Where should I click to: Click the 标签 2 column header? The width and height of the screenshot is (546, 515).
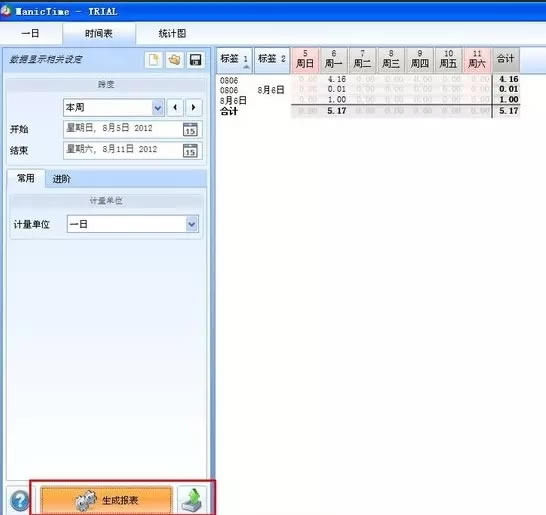click(272, 61)
